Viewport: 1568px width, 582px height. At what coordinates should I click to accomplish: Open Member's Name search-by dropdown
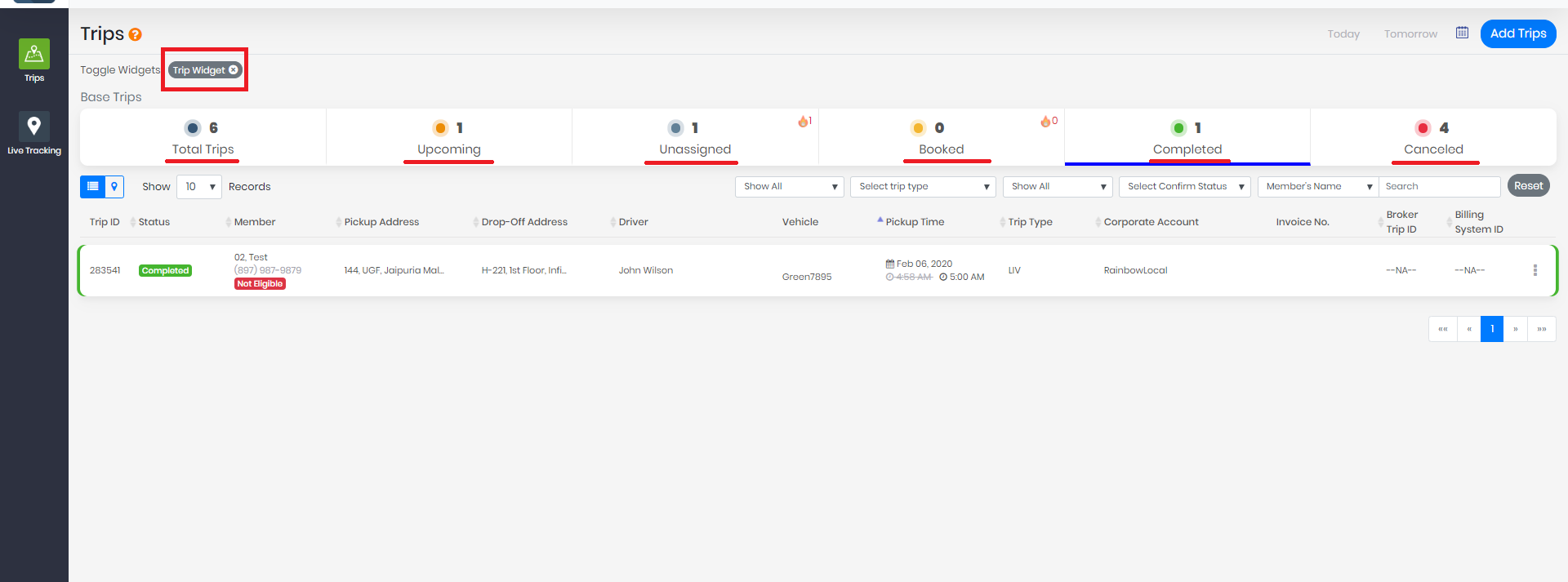click(1318, 187)
